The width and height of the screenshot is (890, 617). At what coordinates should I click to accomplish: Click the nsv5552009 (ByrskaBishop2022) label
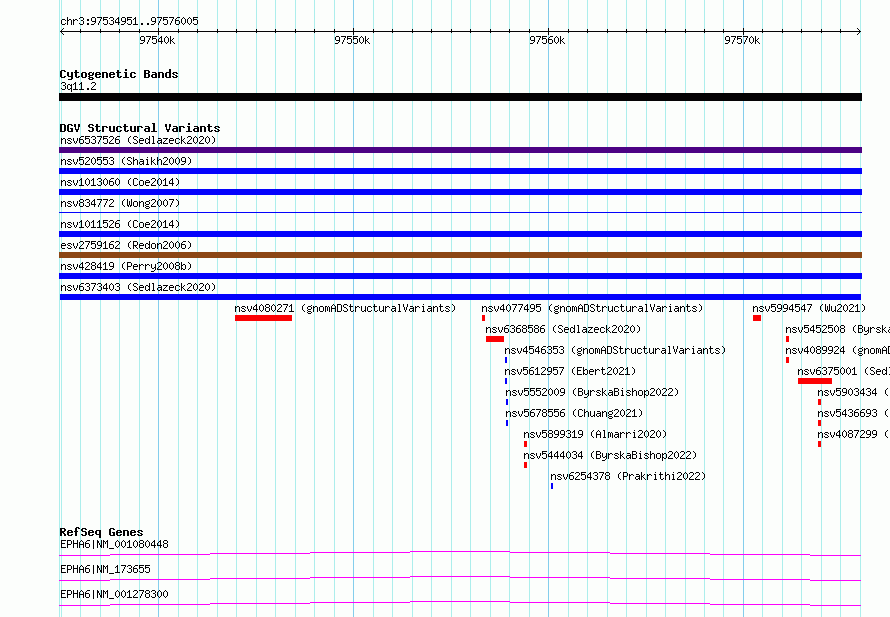tap(592, 392)
